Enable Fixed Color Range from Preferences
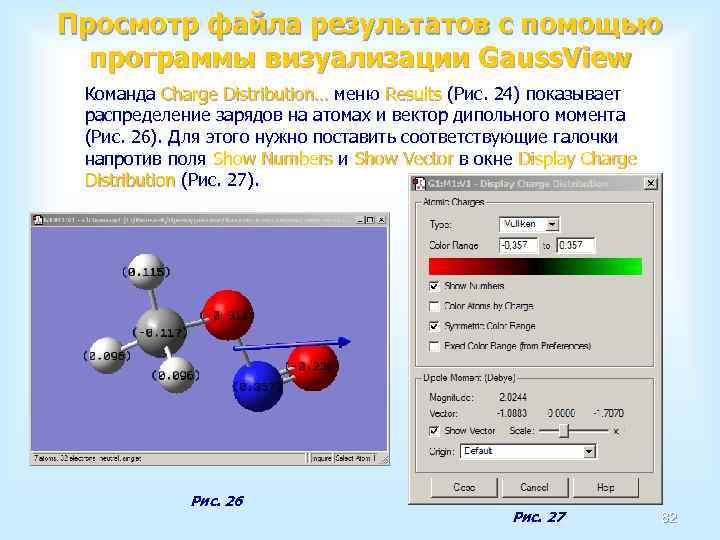 (434, 346)
